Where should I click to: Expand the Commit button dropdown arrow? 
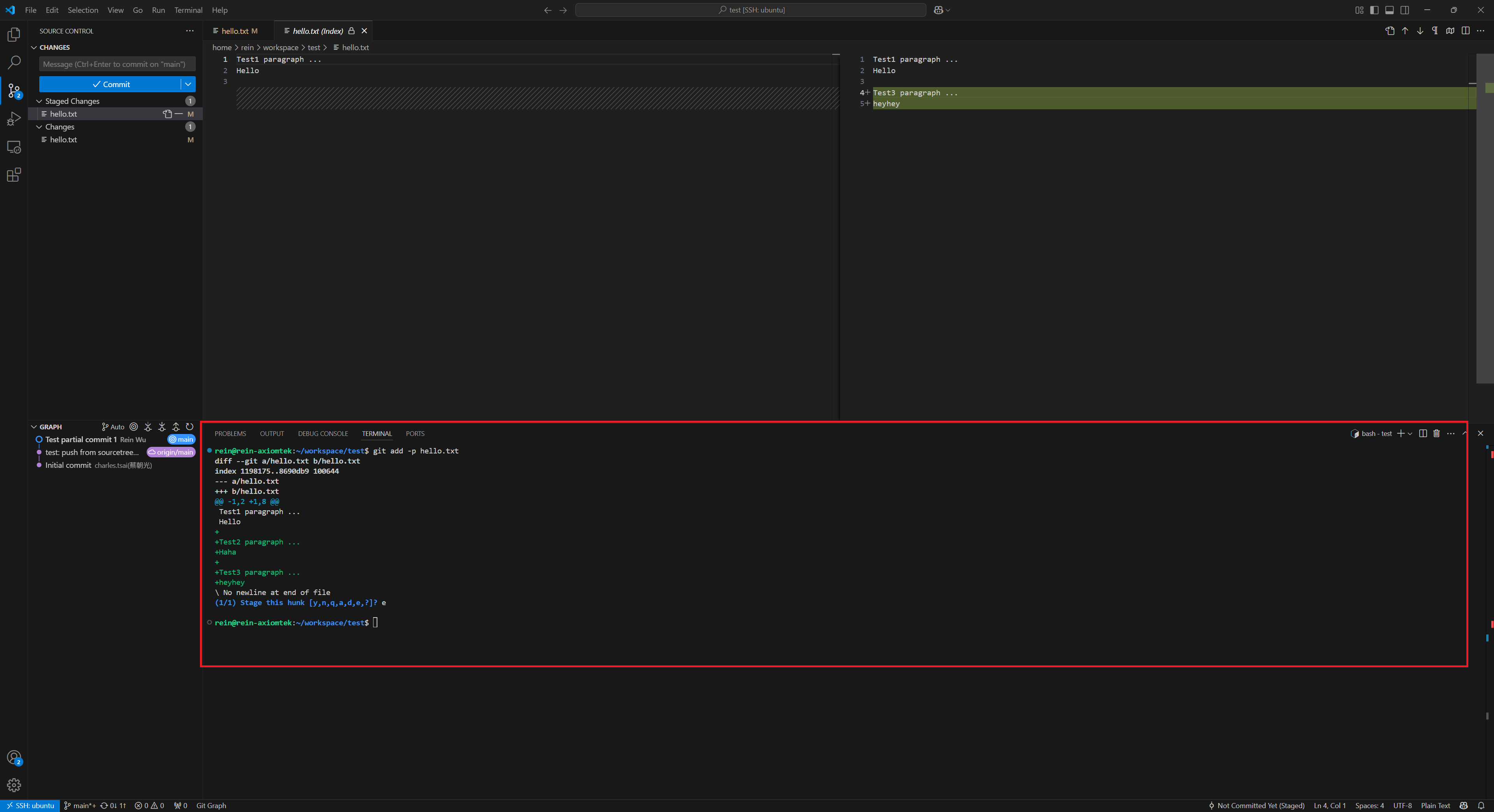(x=187, y=84)
